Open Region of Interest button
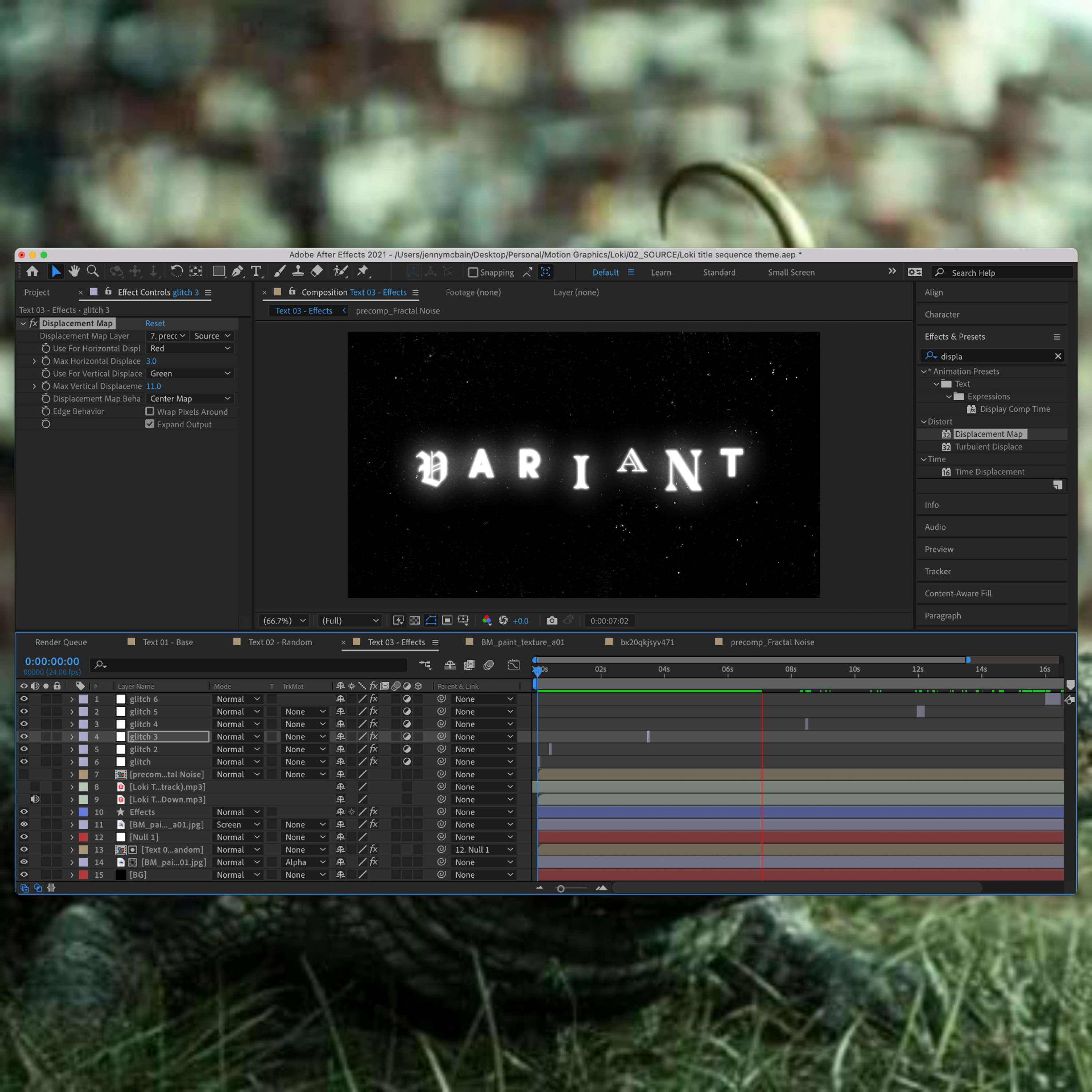 click(447, 621)
